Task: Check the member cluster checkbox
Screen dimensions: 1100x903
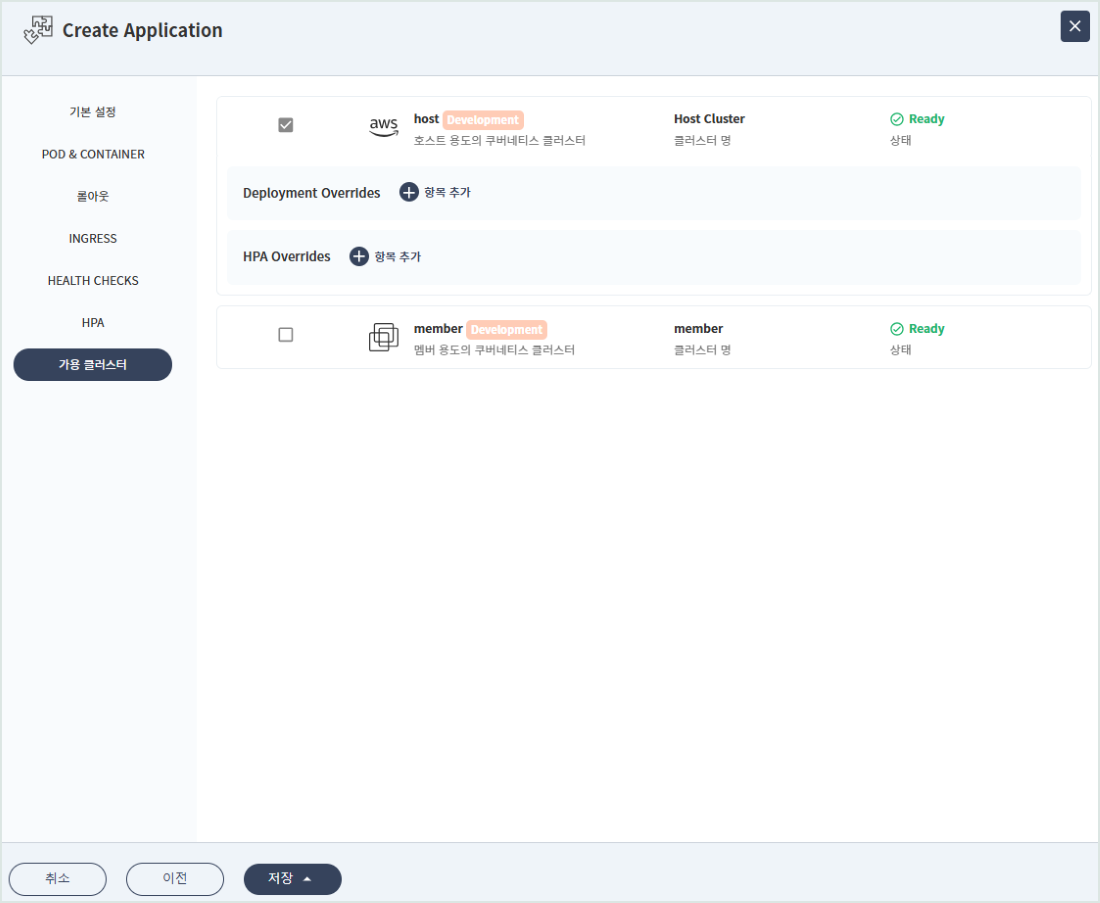Action: pyautogui.click(x=286, y=335)
